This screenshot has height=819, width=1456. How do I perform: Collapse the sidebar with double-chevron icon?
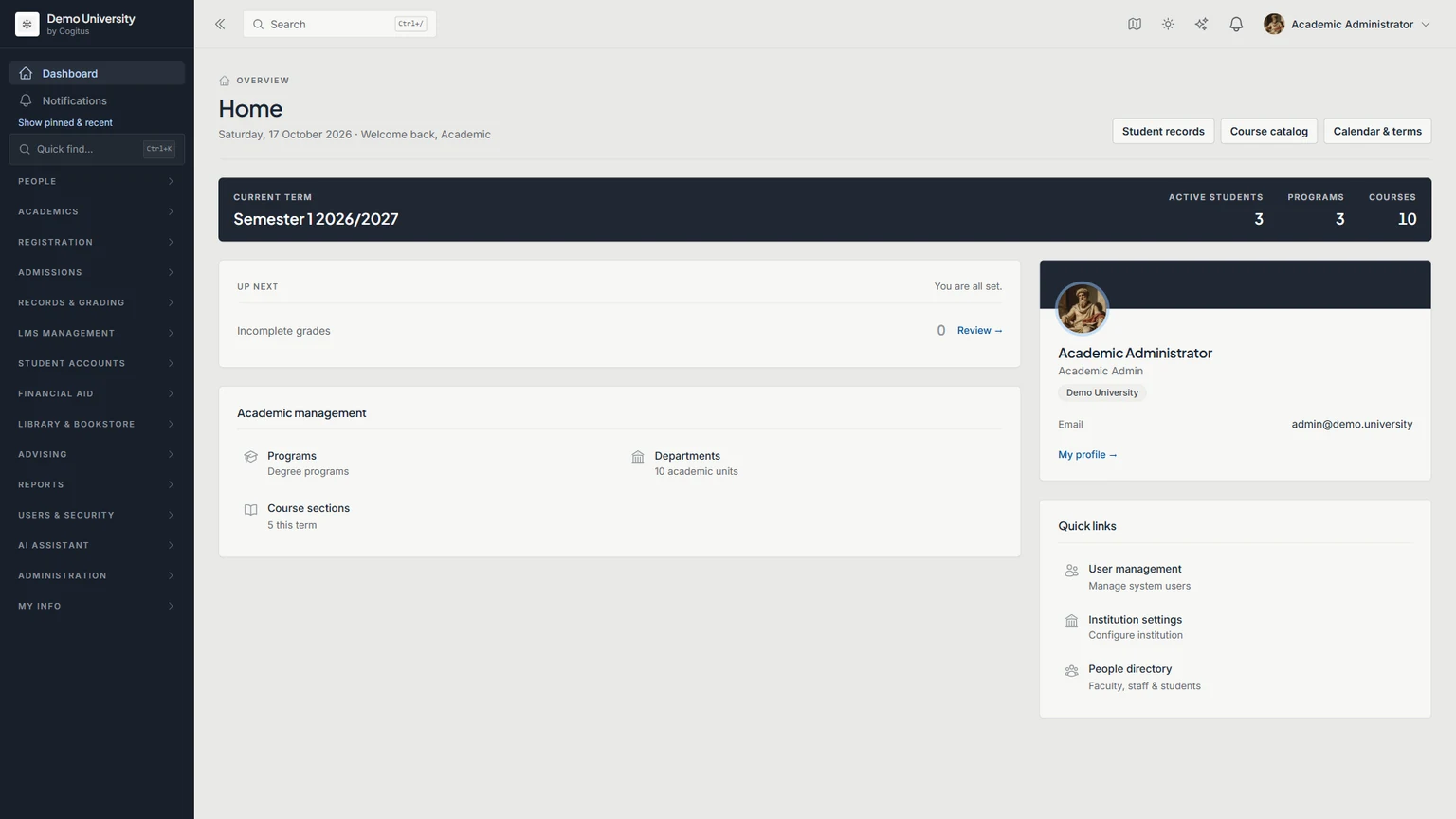(220, 25)
